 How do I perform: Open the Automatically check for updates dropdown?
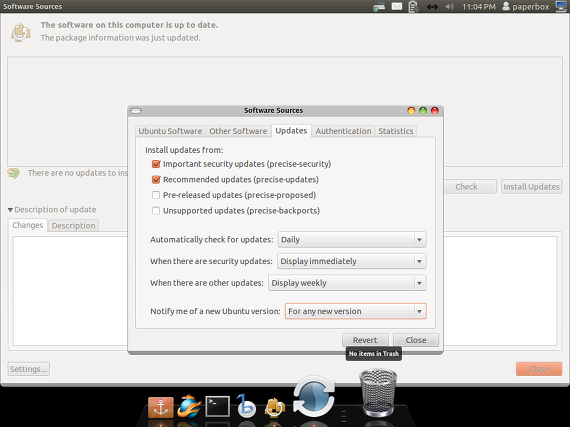pos(352,239)
